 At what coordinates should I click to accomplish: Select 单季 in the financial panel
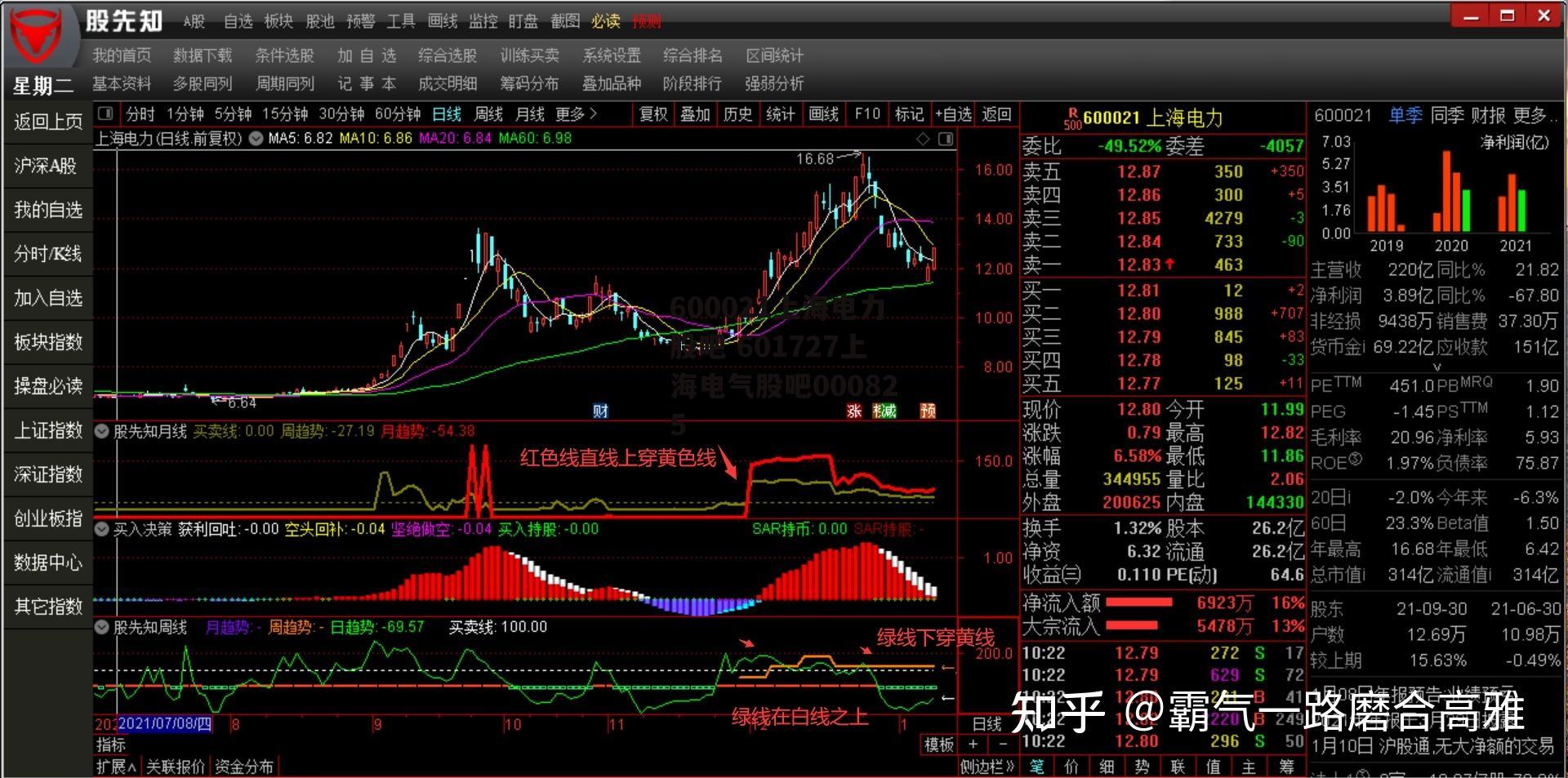pyautogui.click(x=1405, y=116)
